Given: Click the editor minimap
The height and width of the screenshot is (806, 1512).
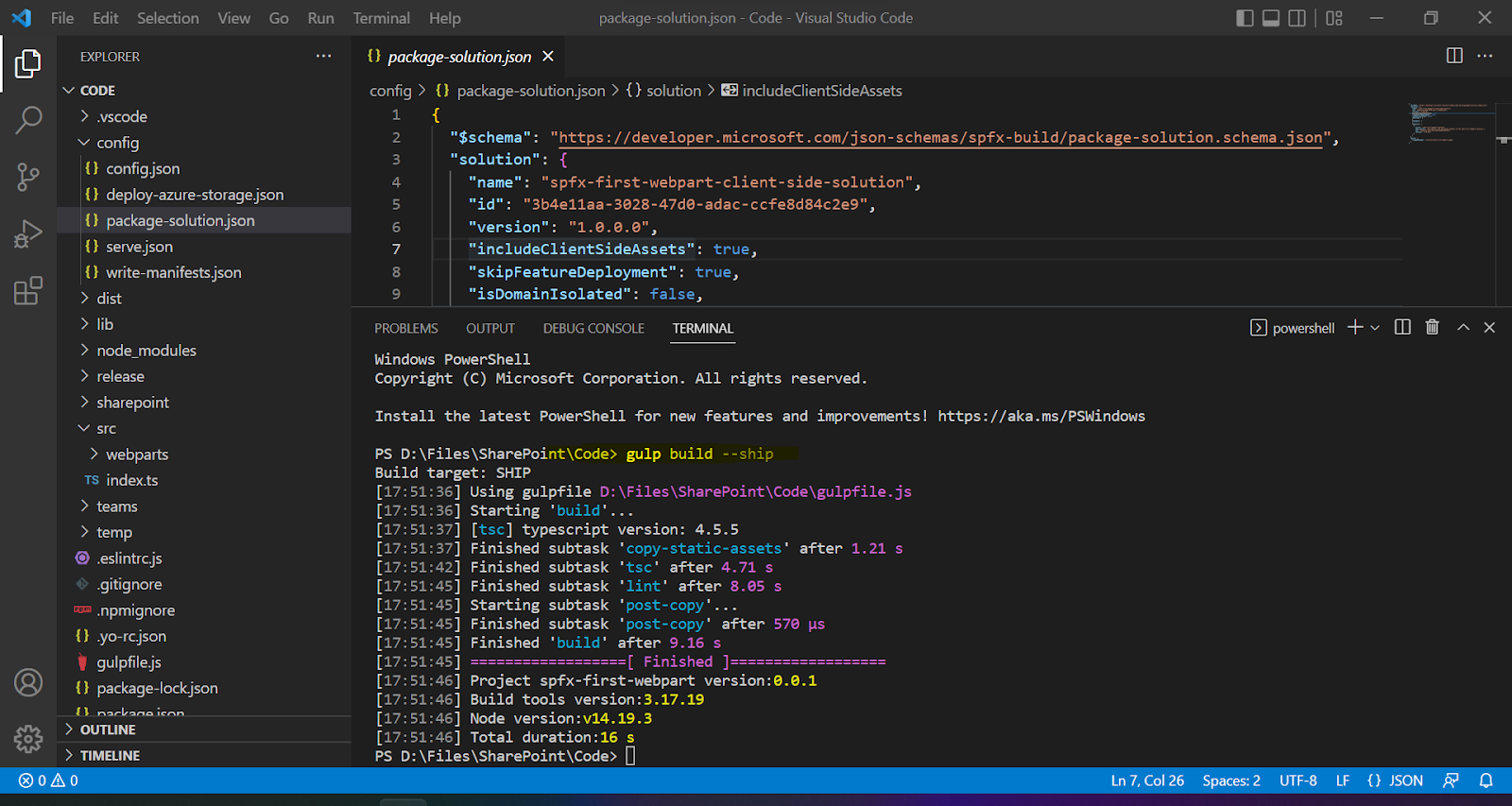Looking at the screenshot, I should coord(1451,123).
